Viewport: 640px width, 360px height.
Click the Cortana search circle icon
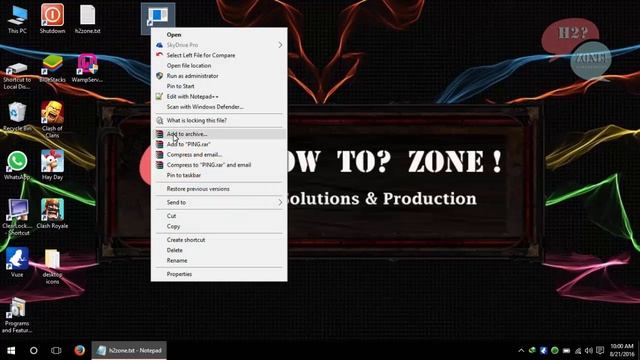(x=33, y=350)
